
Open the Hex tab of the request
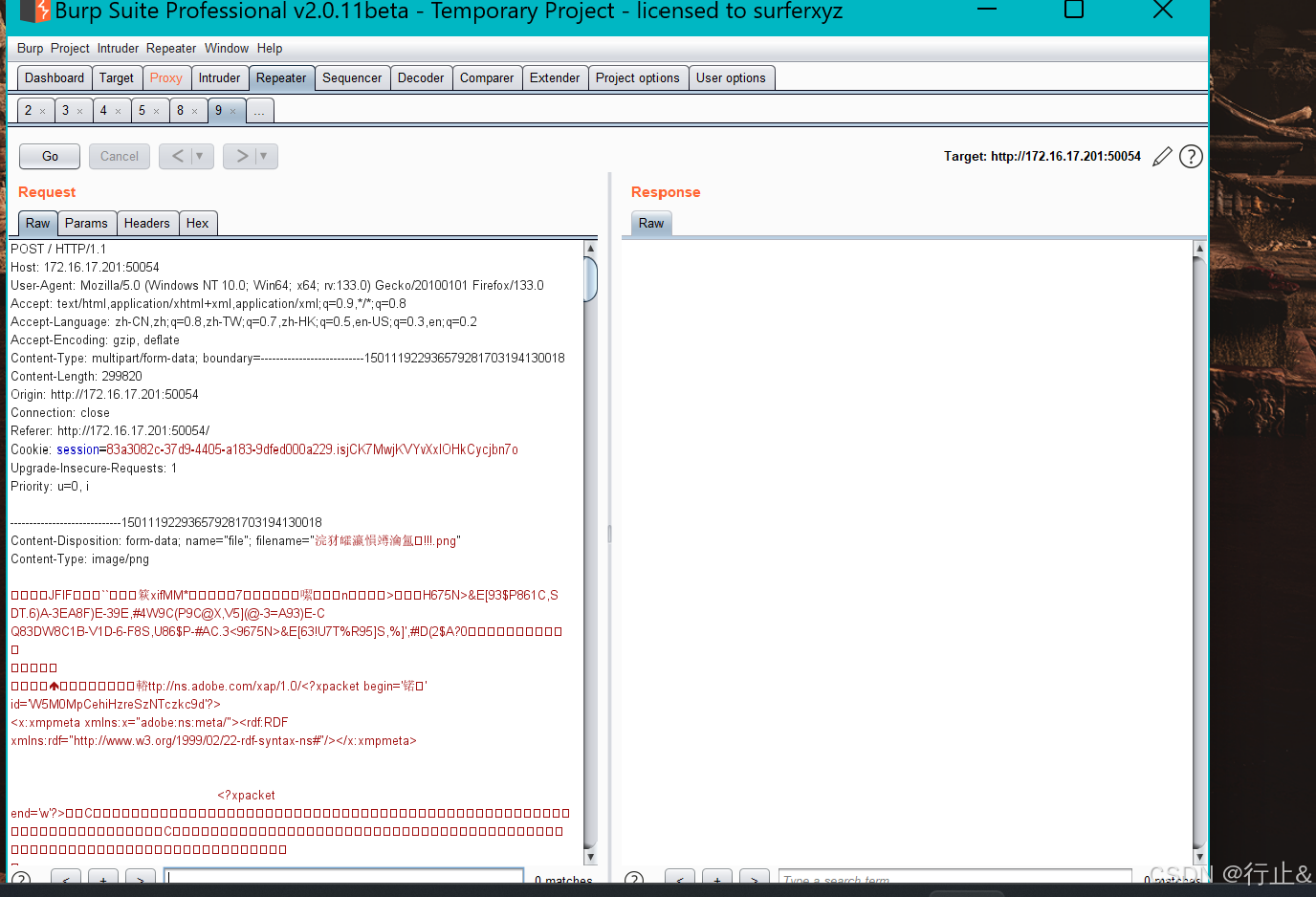[x=198, y=223]
